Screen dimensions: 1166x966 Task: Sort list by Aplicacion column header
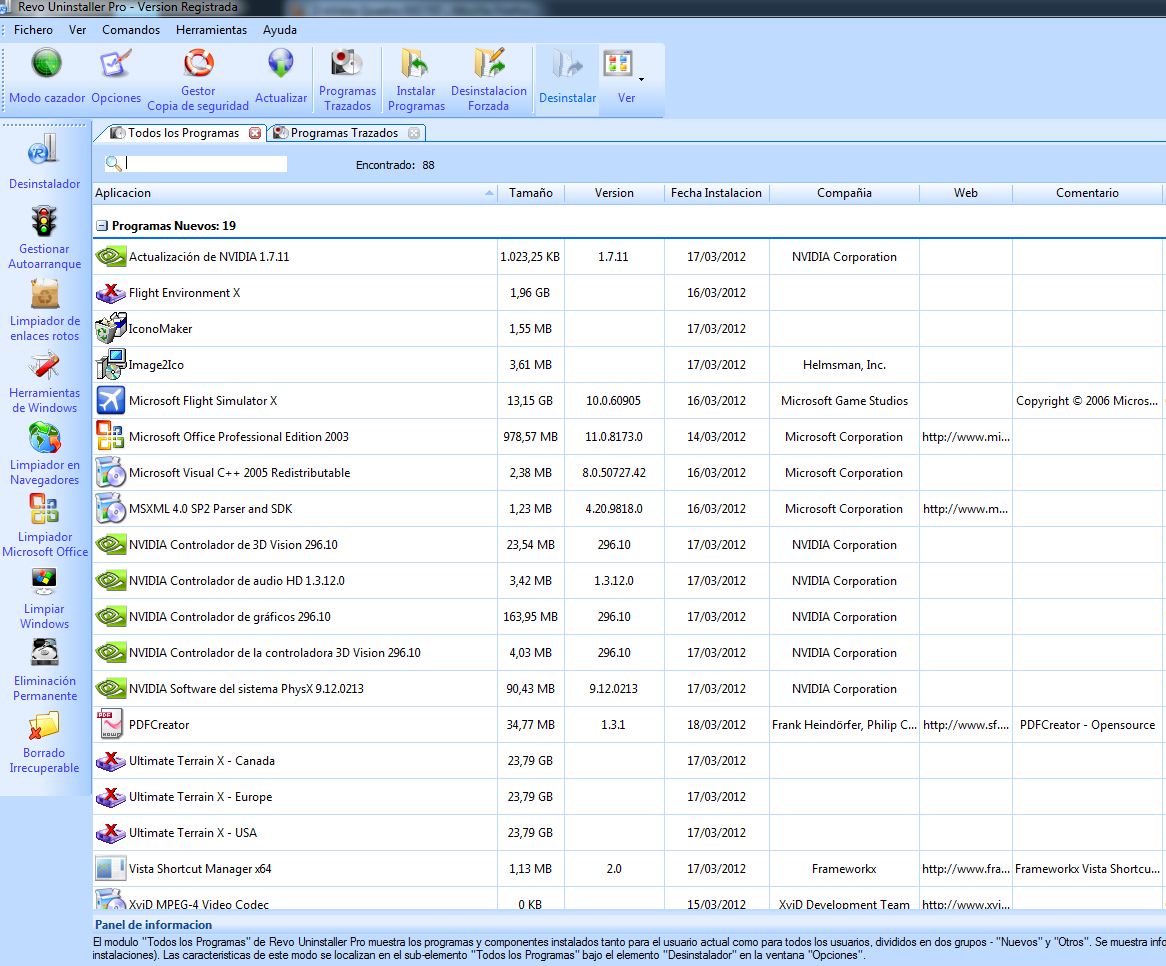pos(290,193)
